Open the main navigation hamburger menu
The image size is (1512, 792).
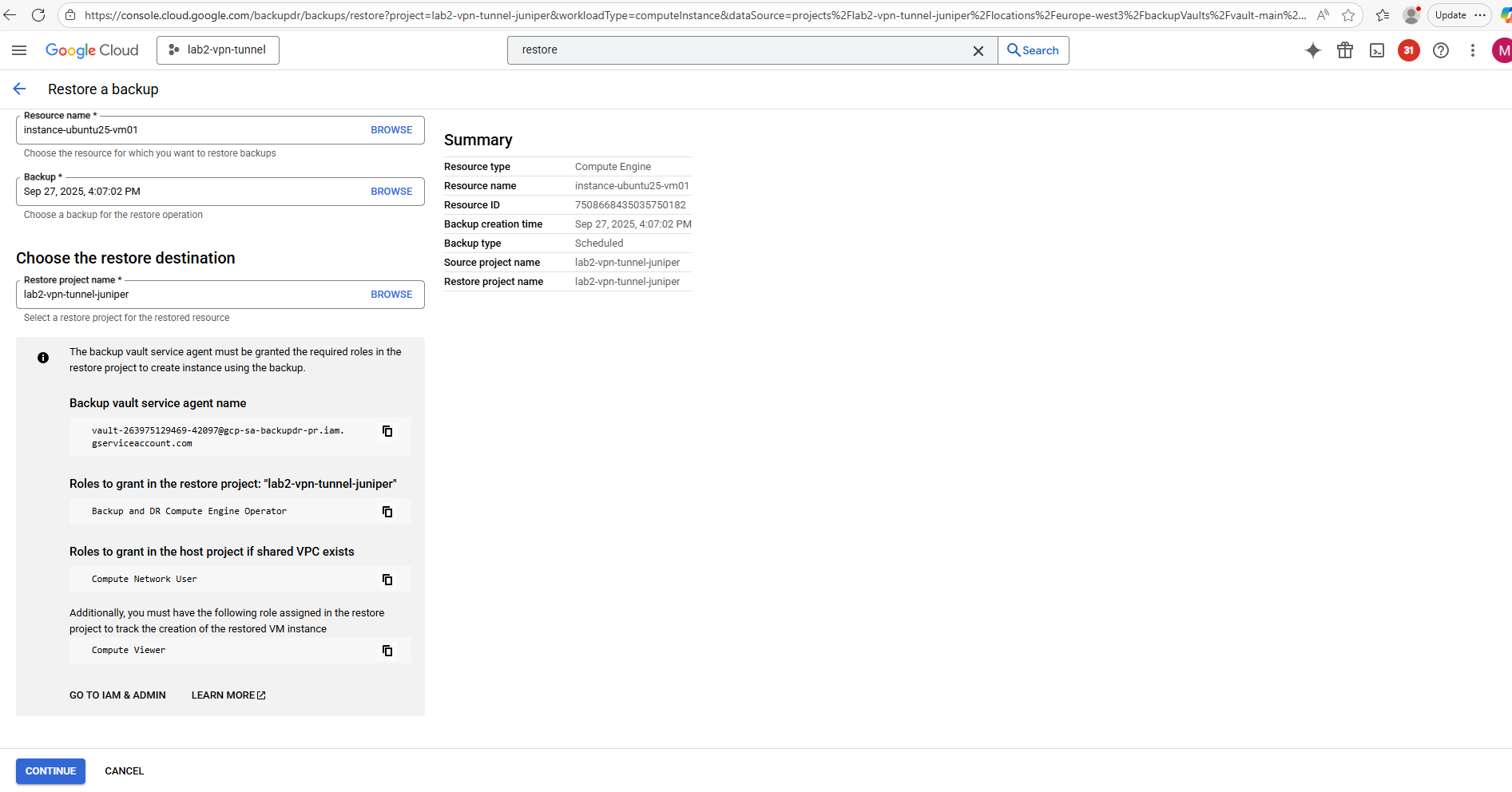[19, 50]
